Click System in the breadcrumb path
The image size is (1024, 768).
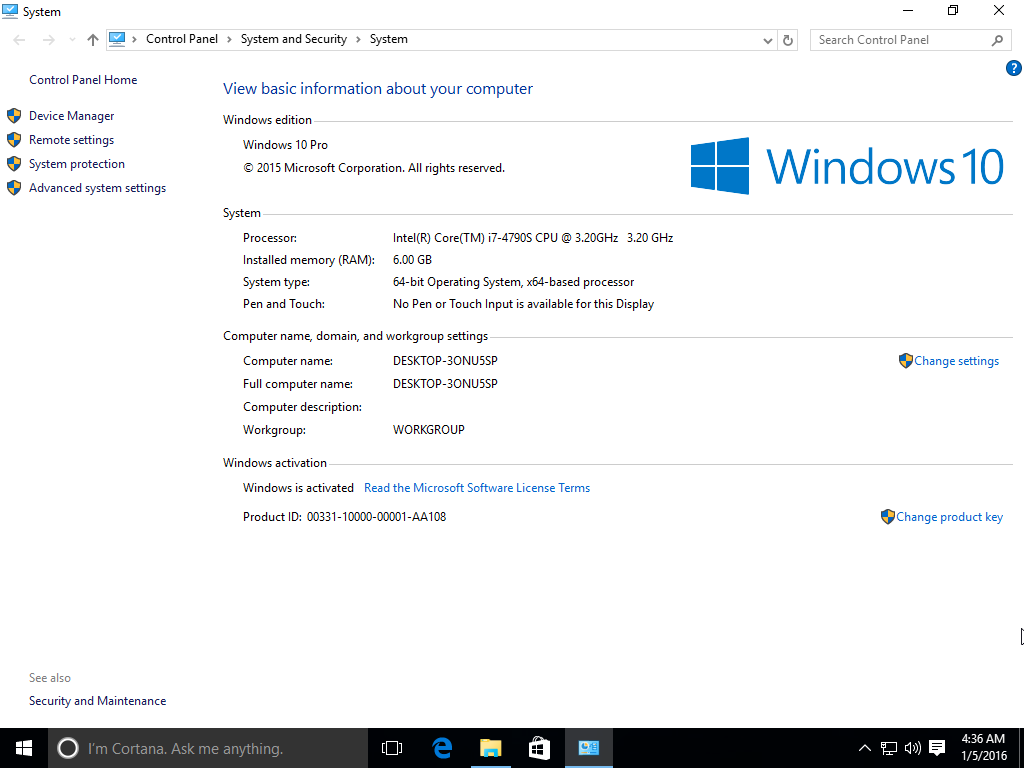pyautogui.click(x=389, y=39)
